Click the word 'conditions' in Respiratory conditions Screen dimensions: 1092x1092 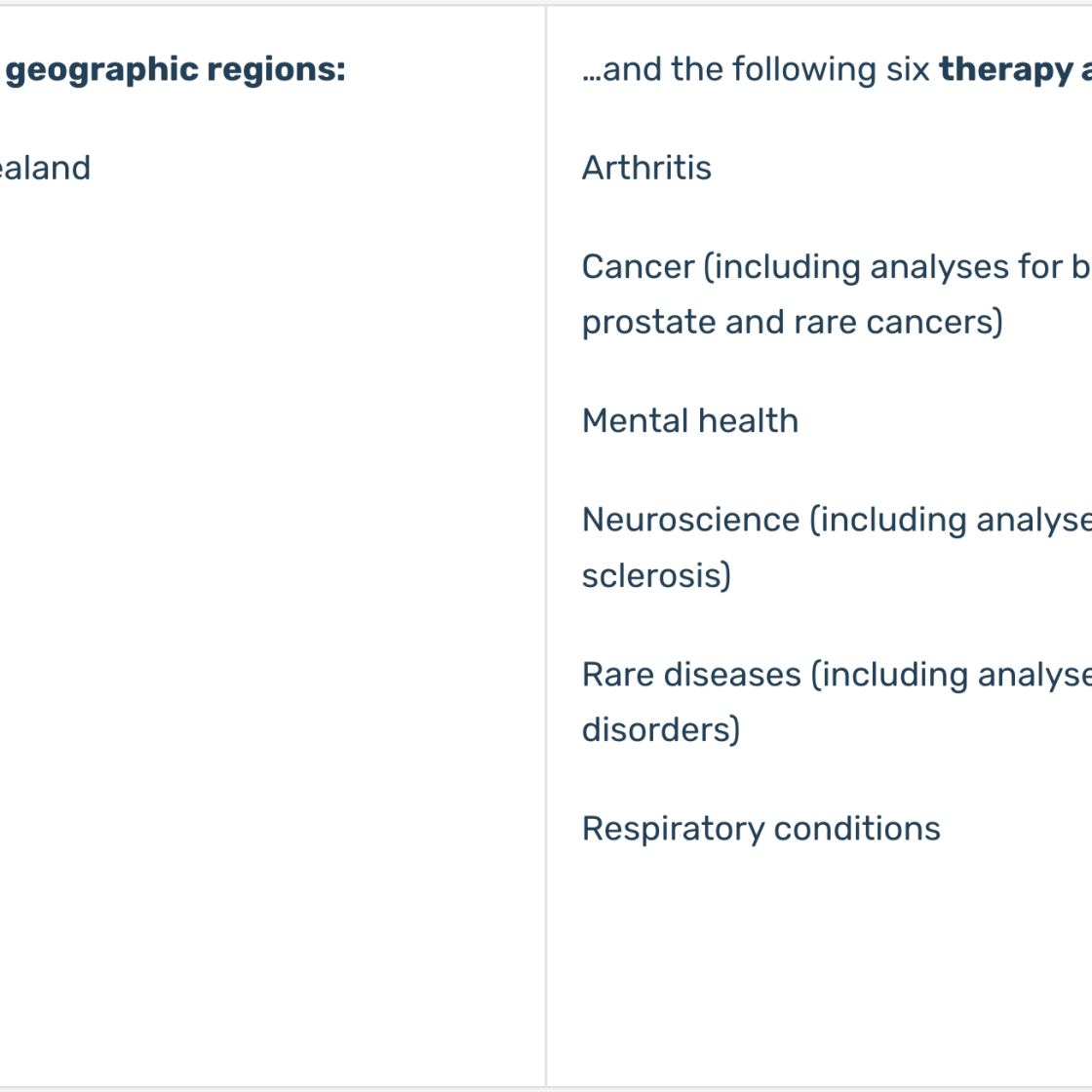(x=857, y=829)
